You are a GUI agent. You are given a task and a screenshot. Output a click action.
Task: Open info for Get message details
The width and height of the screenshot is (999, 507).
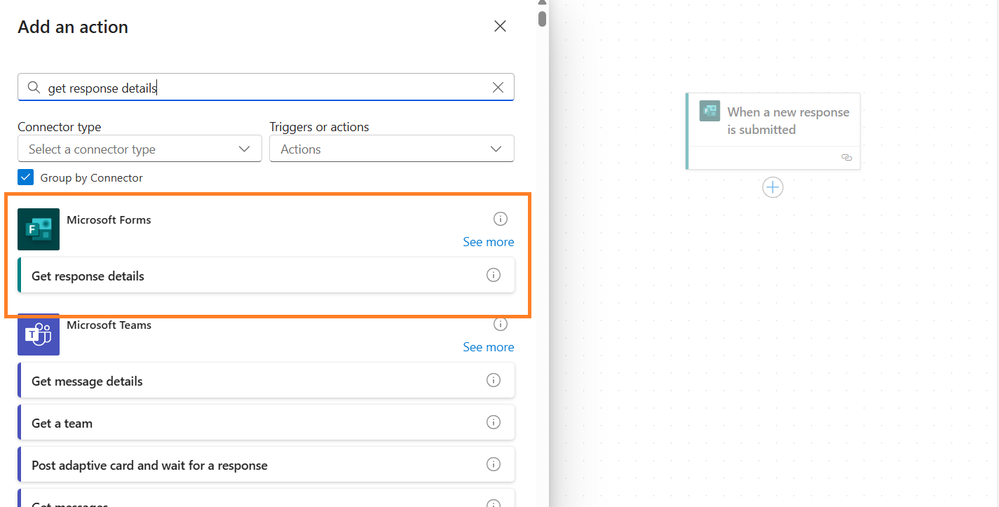493,380
